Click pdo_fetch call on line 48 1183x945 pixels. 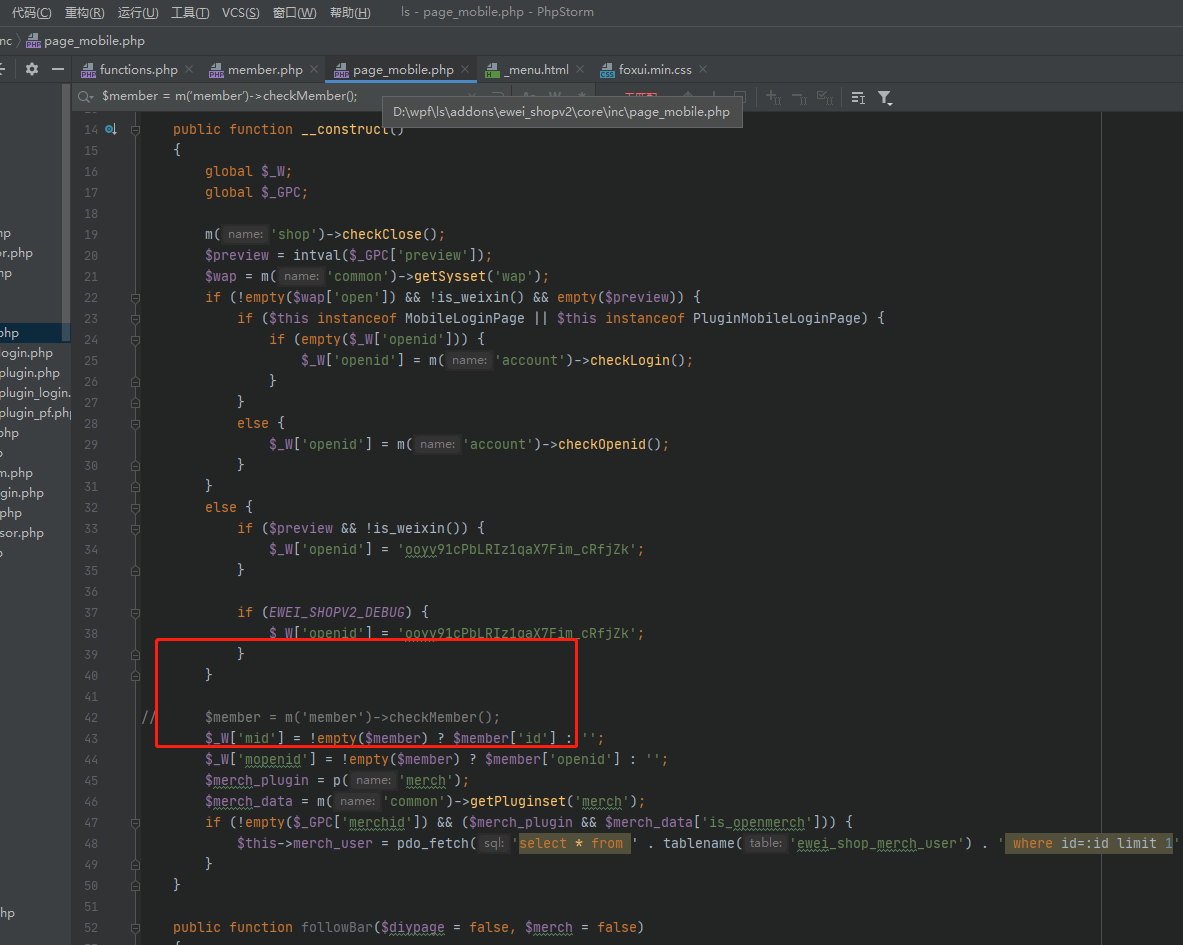(x=432, y=843)
